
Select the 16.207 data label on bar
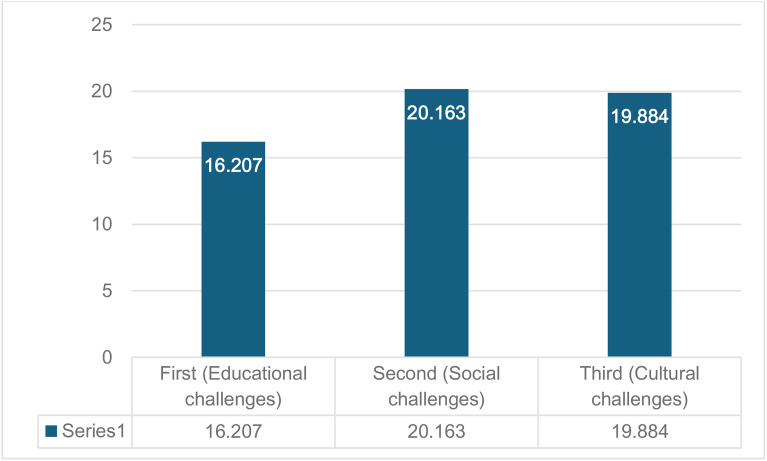tap(233, 165)
